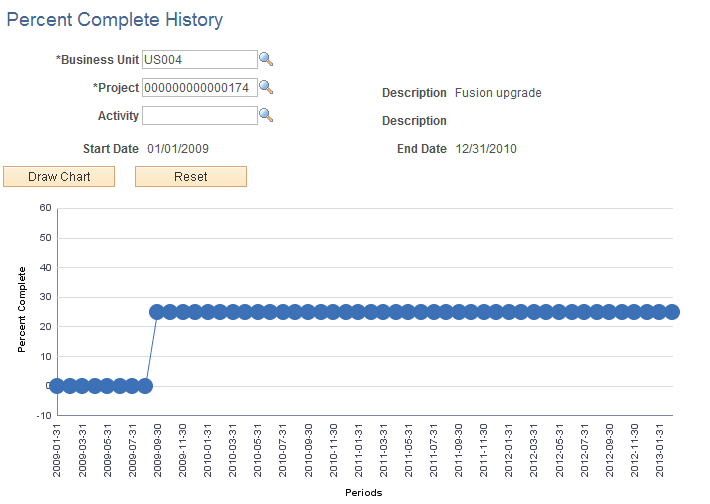The height and width of the screenshot is (504, 710).
Task: Click the Draw Chart button
Action: coord(59,177)
